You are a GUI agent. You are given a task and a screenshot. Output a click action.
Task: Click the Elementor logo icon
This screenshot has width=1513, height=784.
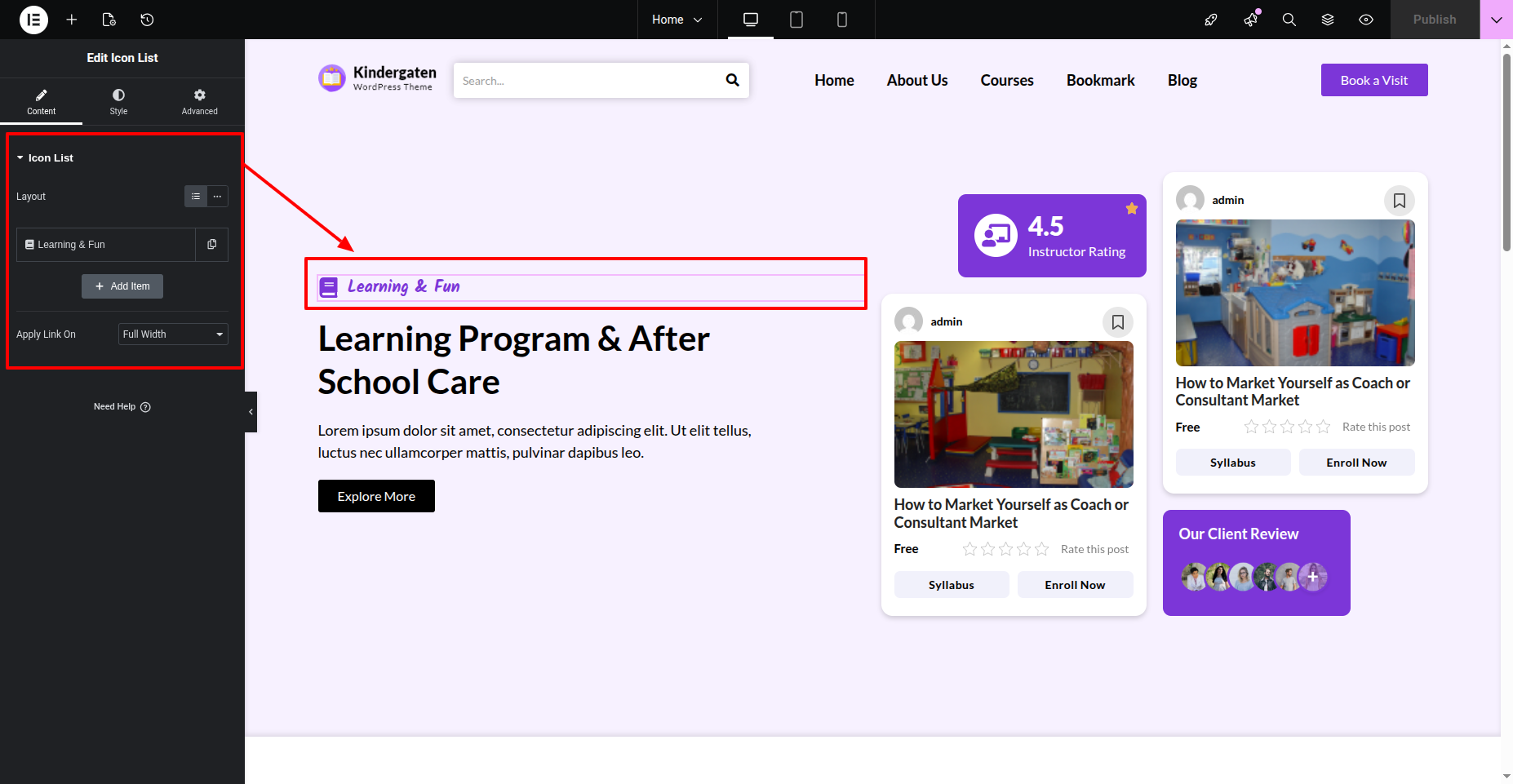(33, 20)
